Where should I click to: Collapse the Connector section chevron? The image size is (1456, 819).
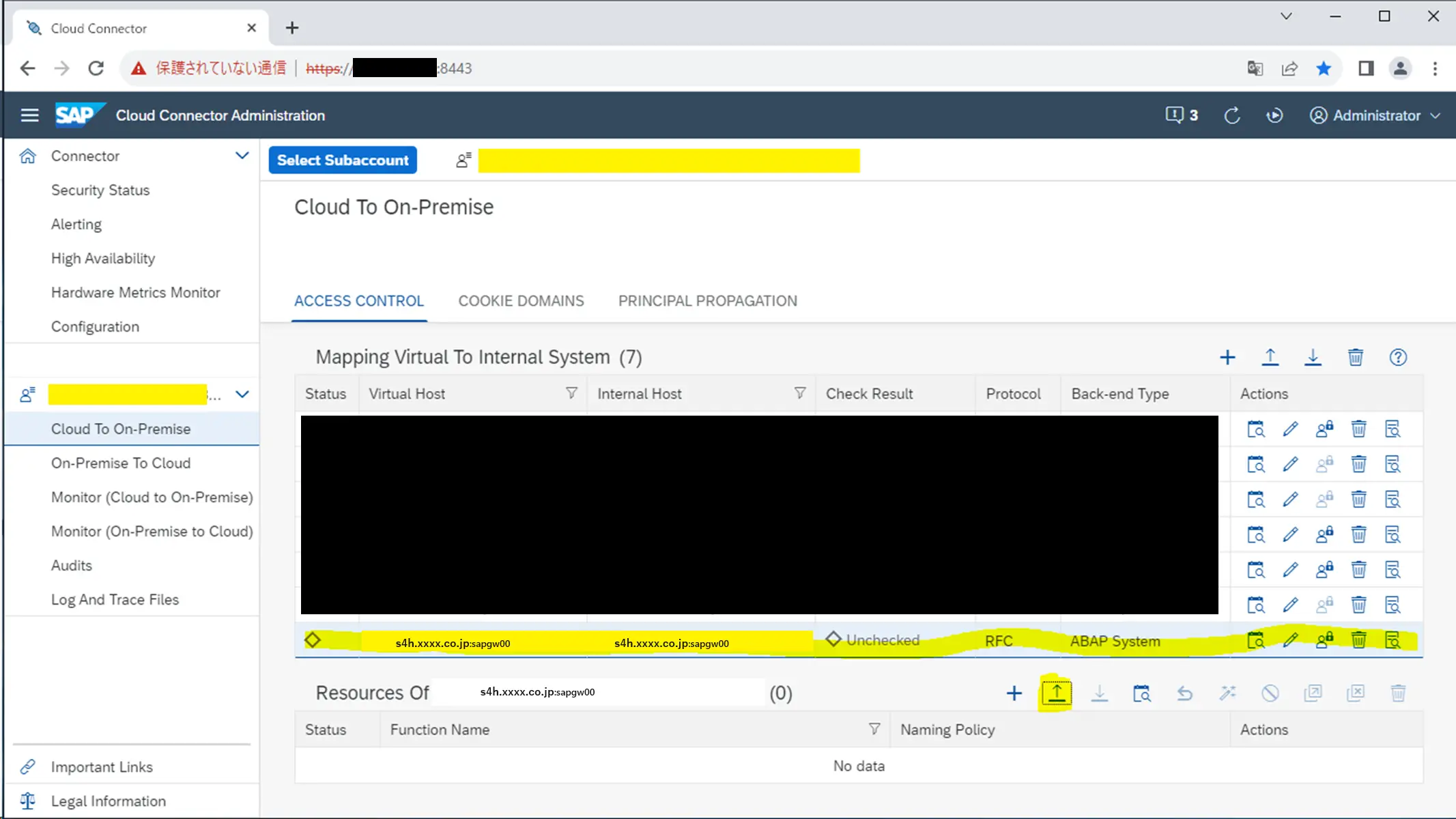click(x=242, y=156)
